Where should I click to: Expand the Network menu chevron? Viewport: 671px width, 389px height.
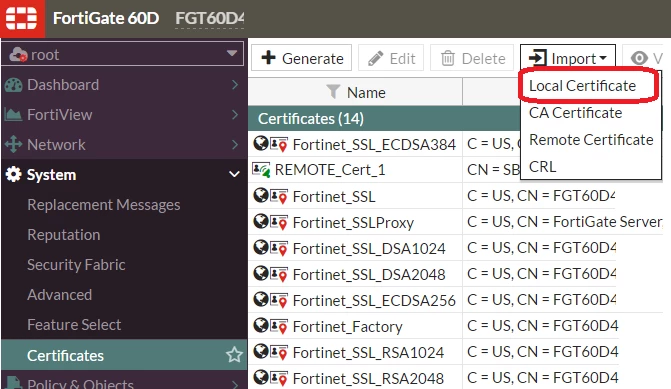tap(235, 145)
